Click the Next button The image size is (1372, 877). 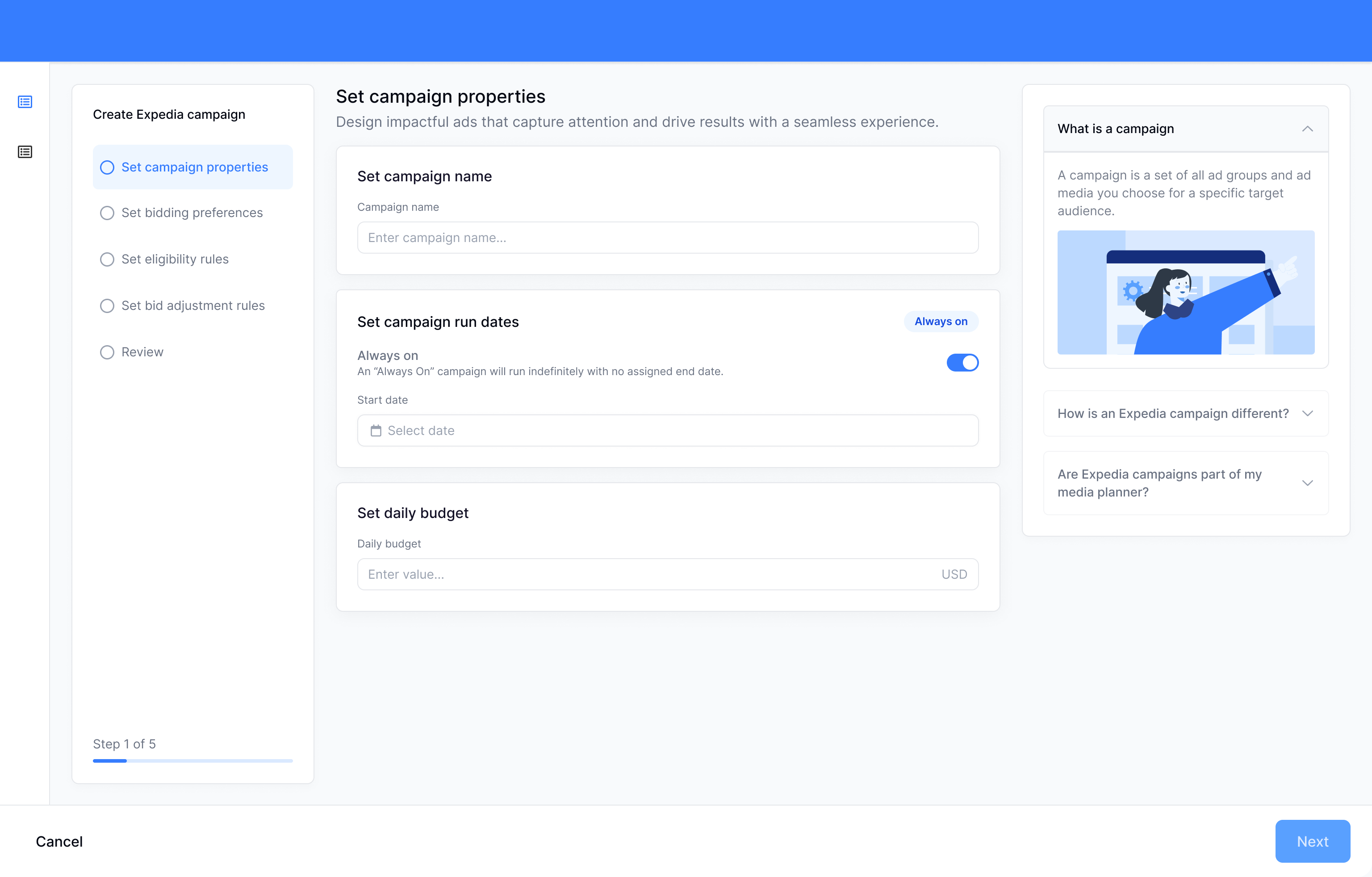(1312, 841)
